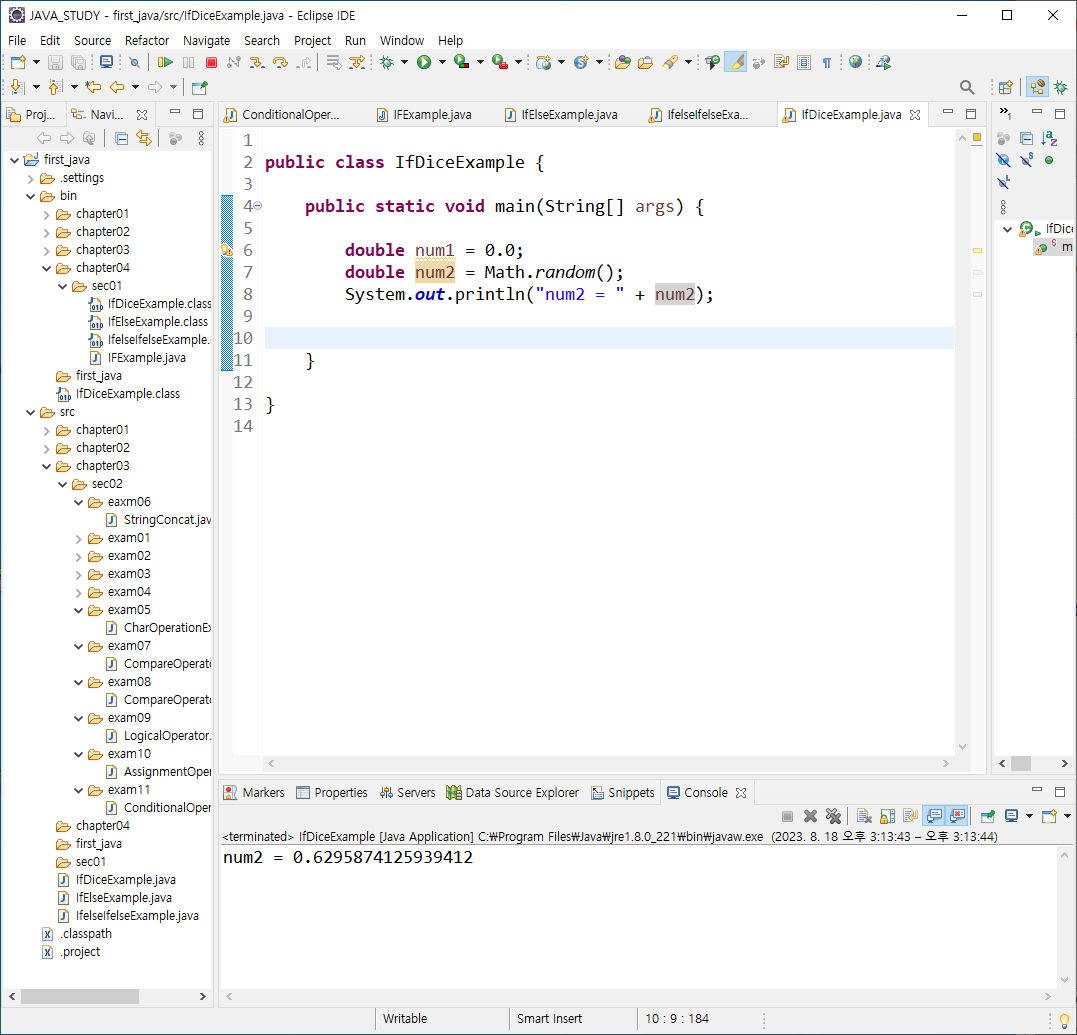Toggle Word Wrap in toolbar
1077x1035 pixels.
[782, 62]
